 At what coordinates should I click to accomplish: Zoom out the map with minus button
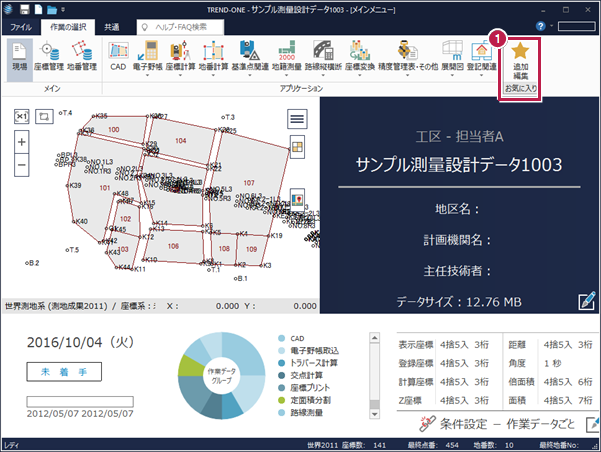(21, 165)
